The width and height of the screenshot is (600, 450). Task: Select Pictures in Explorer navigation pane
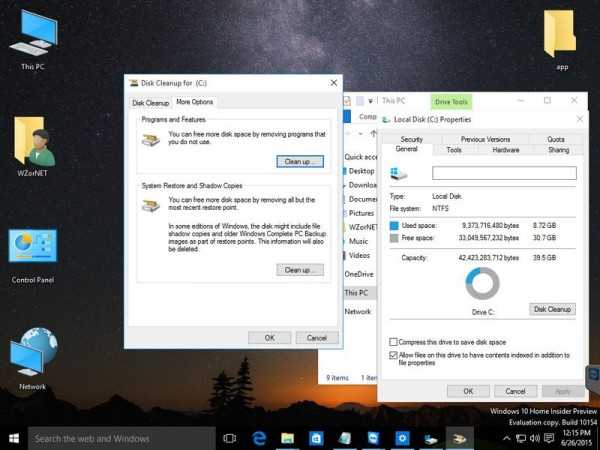(361, 213)
